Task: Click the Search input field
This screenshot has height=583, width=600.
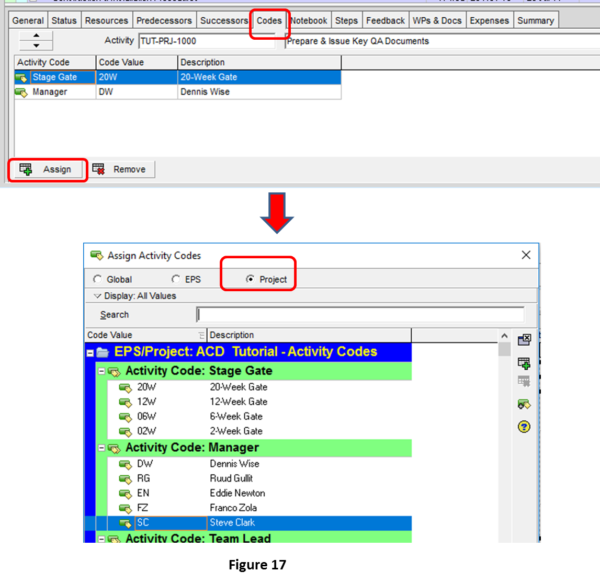Action: pyautogui.click(x=359, y=315)
